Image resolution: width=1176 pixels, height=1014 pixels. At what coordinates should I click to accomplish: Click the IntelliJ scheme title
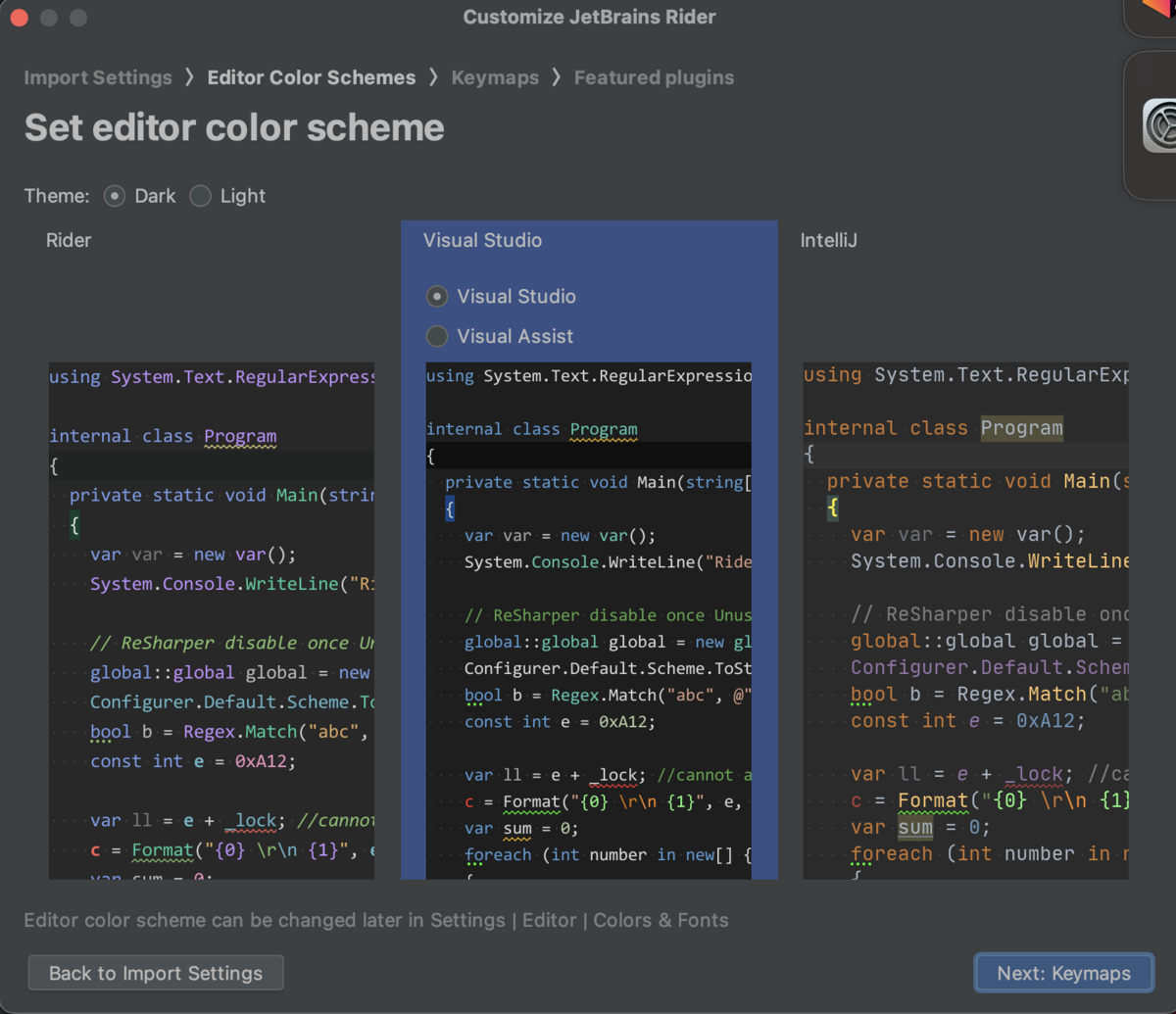pos(829,240)
